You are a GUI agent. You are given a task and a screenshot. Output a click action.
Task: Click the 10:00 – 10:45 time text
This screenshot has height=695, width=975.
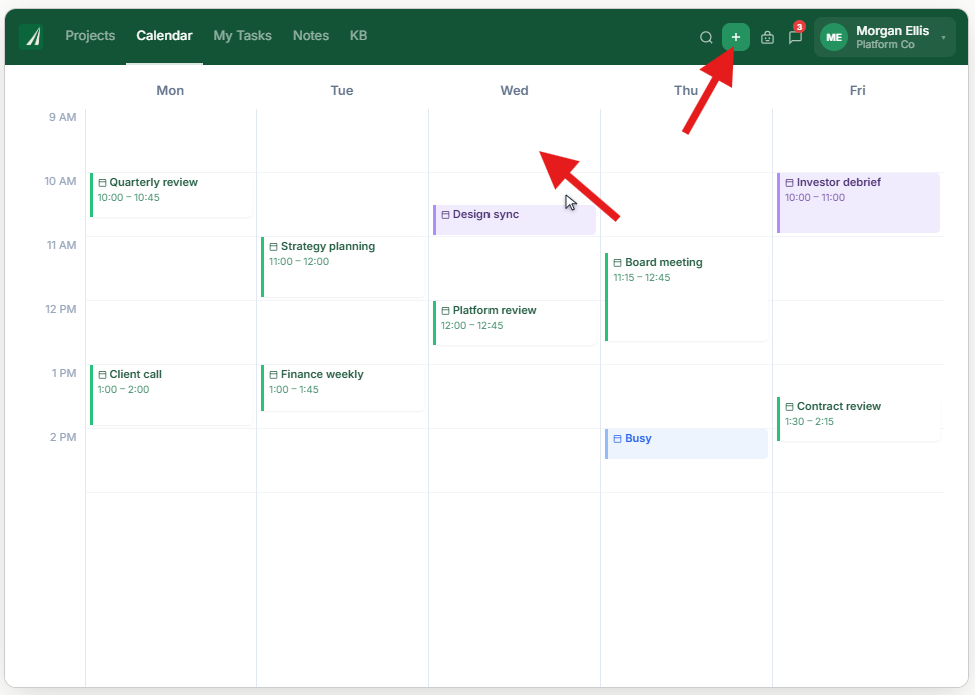129,198
